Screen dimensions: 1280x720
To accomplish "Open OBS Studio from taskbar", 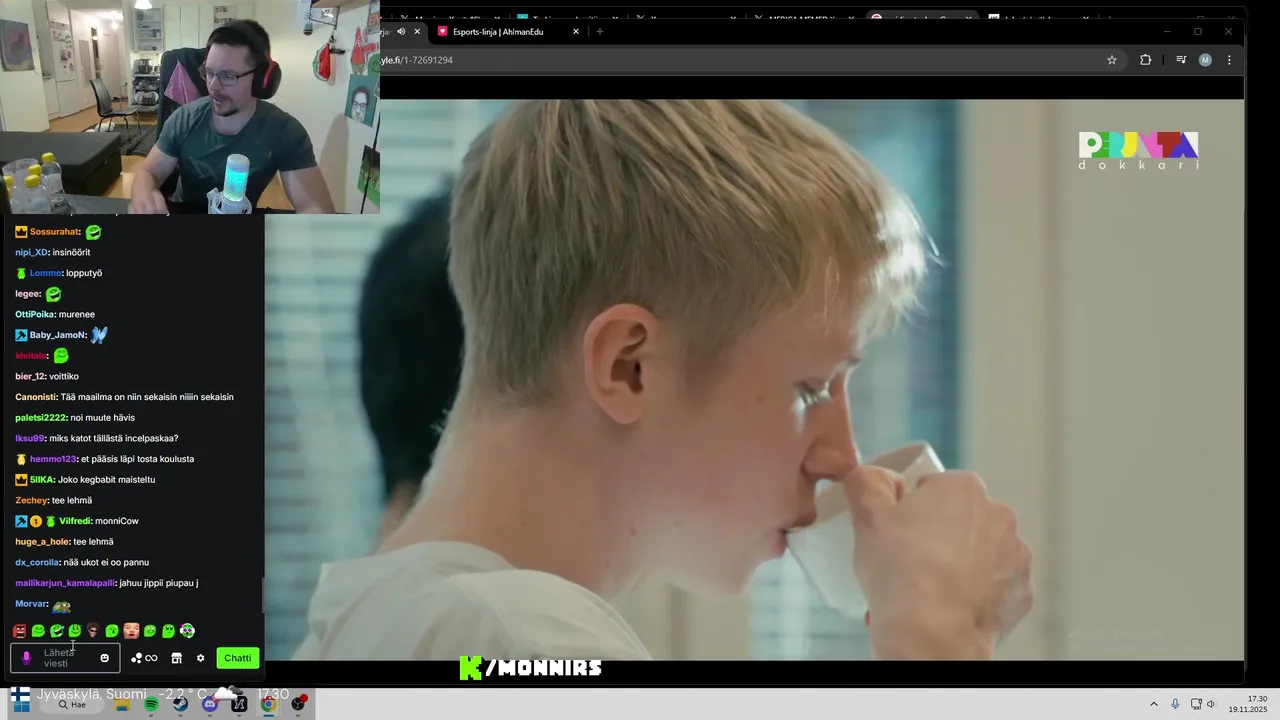I will (x=298, y=704).
